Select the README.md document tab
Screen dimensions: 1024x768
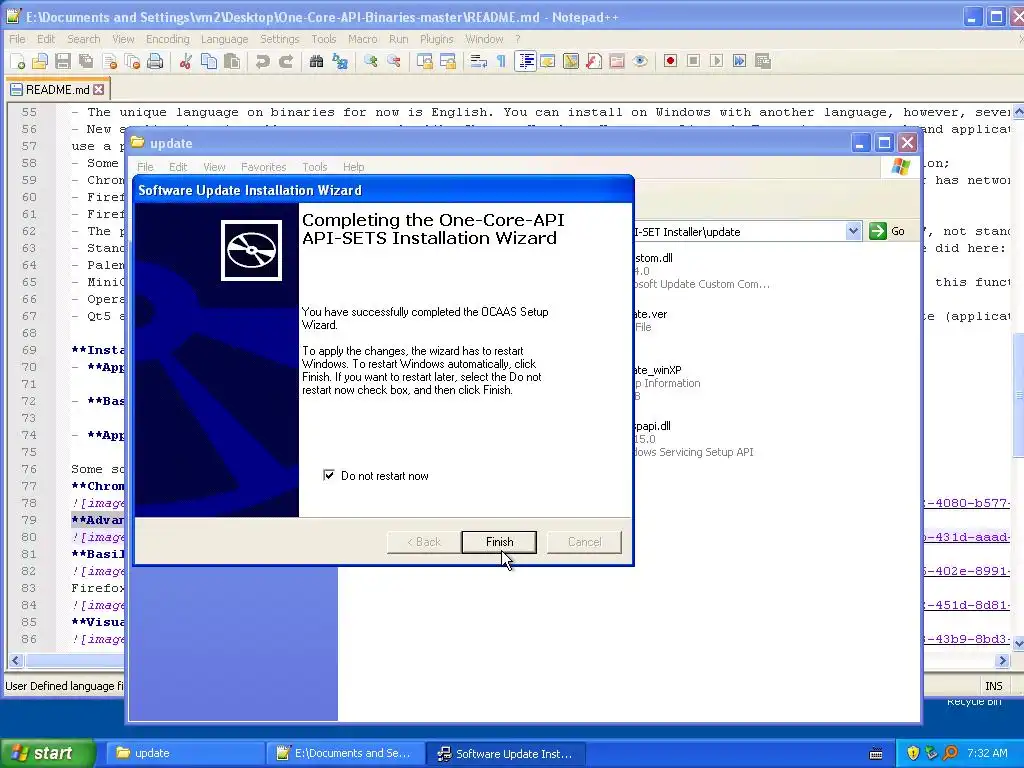[x=57, y=89]
